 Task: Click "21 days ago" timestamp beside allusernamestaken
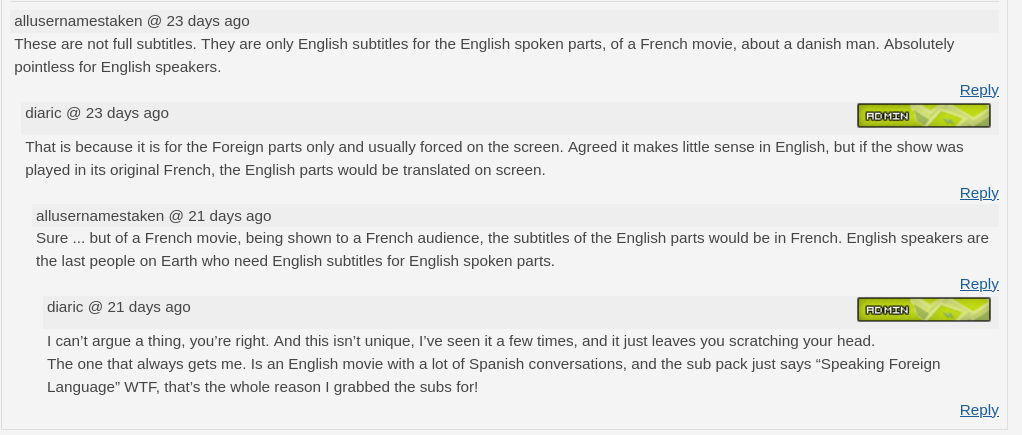[x=230, y=216]
